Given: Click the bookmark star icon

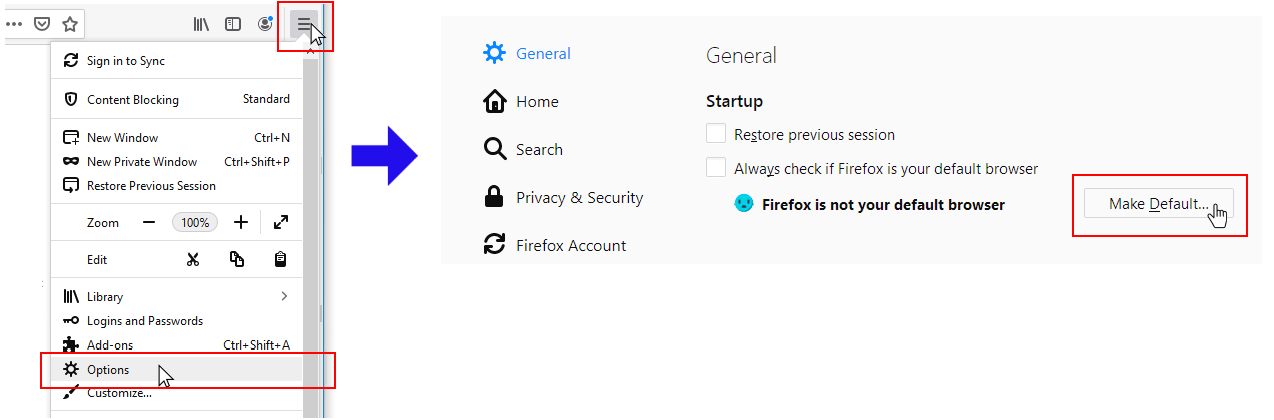Looking at the screenshot, I should click(x=70, y=24).
